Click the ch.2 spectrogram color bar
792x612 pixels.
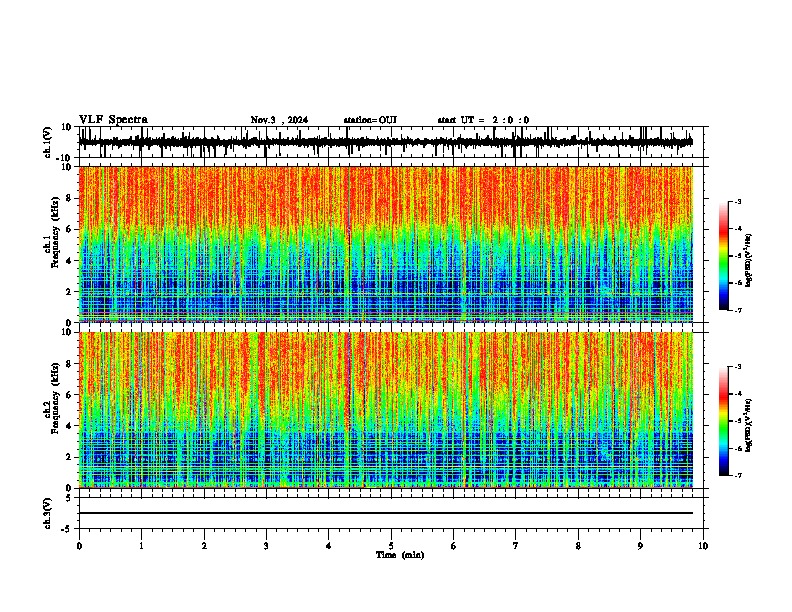724,421
